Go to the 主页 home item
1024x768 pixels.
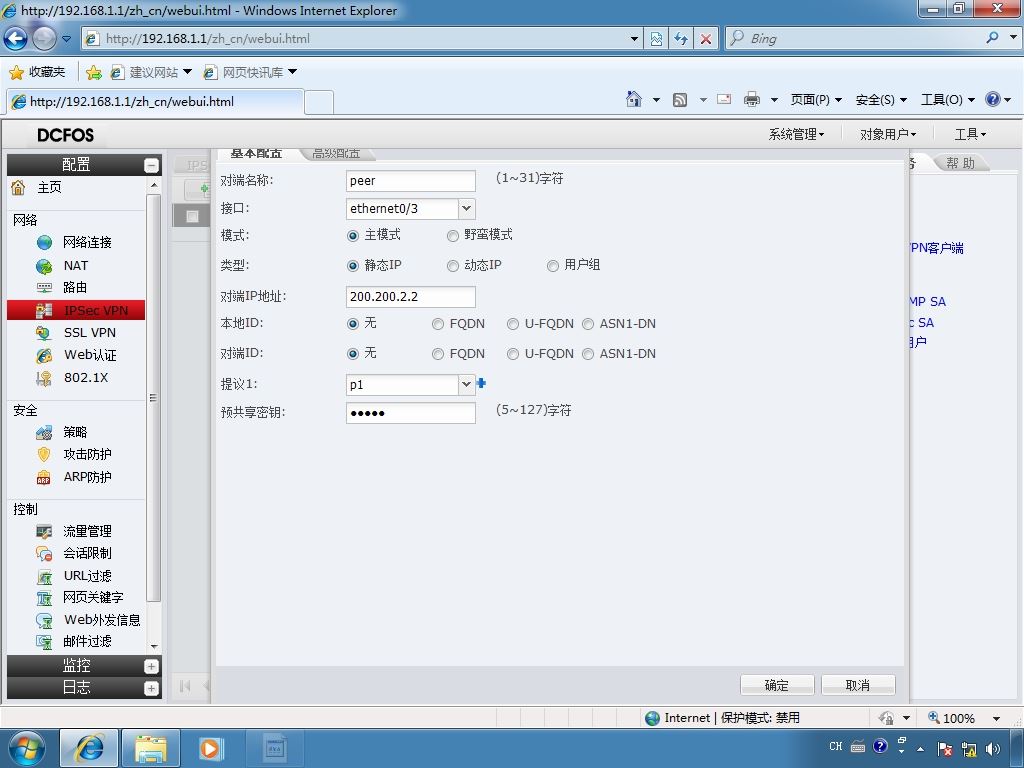point(49,188)
